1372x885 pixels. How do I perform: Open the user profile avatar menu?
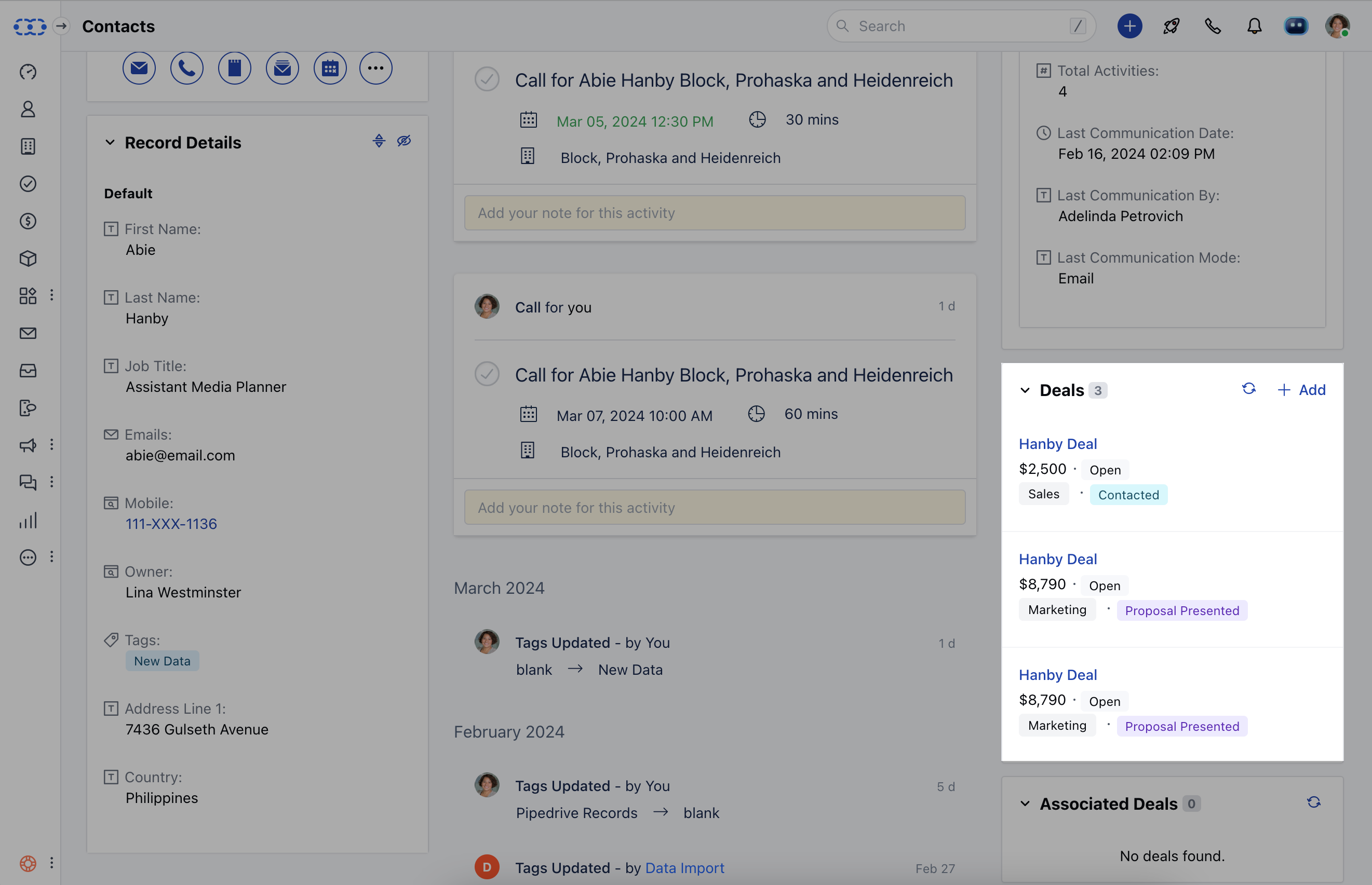coord(1338,26)
